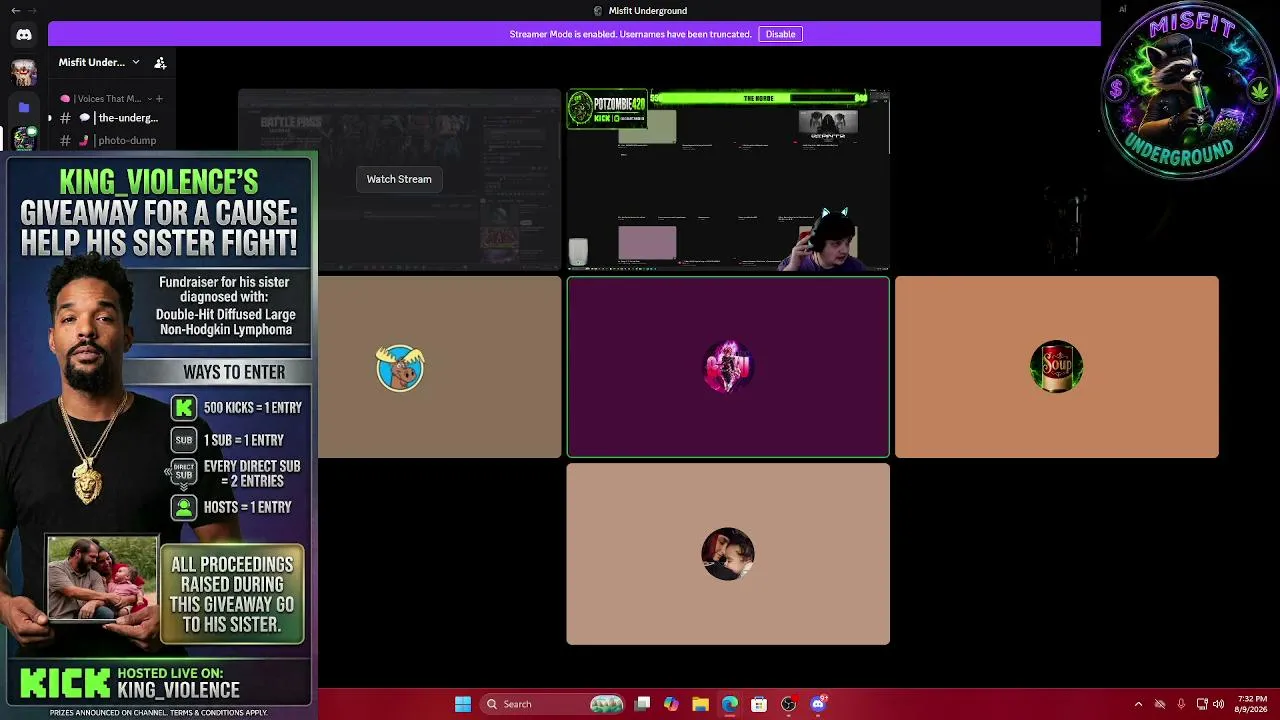The image size is (1280, 720).
Task: Open the clock and date panel
Action: point(1251,704)
